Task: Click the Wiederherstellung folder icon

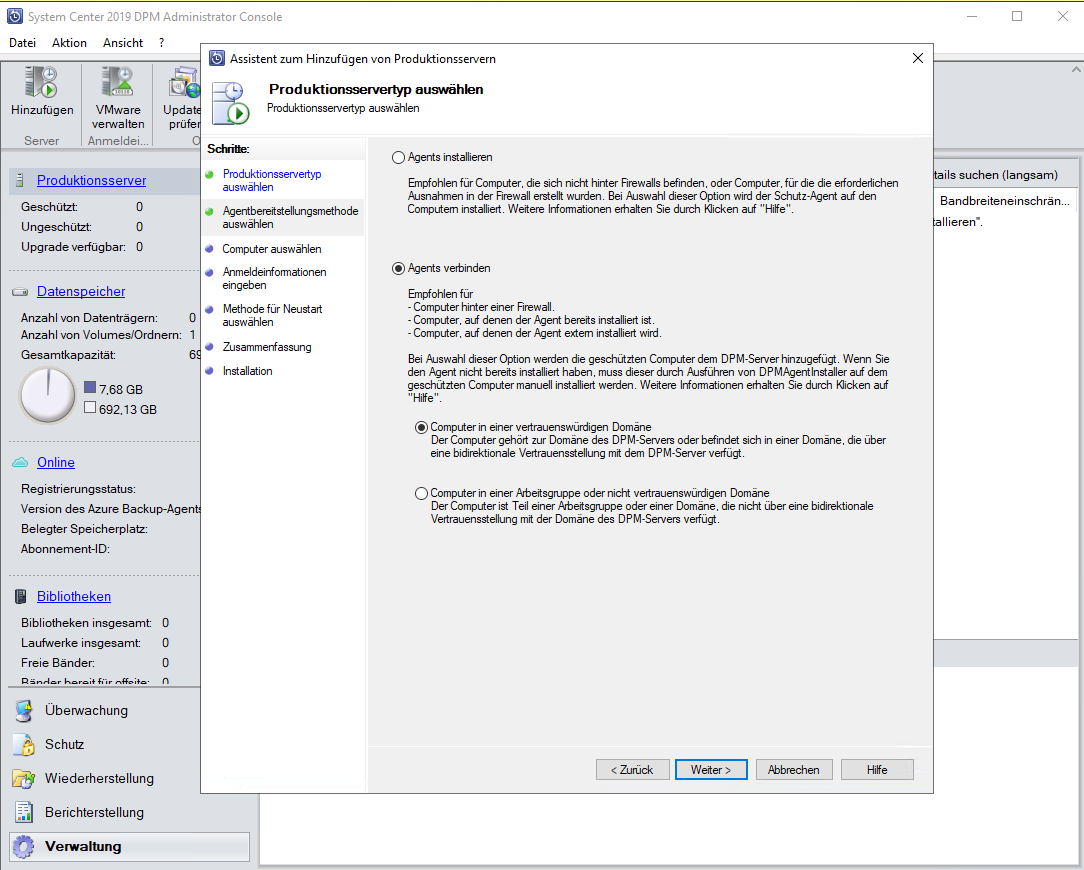Action: tap(24, 779)
